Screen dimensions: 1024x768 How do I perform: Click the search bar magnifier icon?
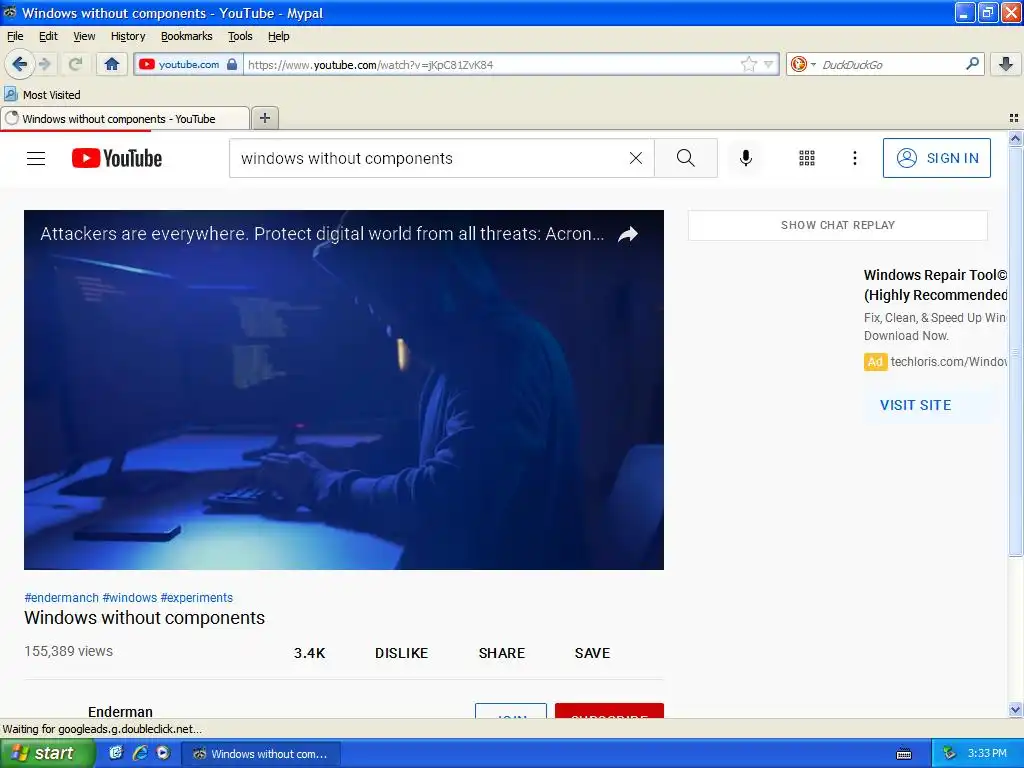pyautogui.click(x=972, y=64)
